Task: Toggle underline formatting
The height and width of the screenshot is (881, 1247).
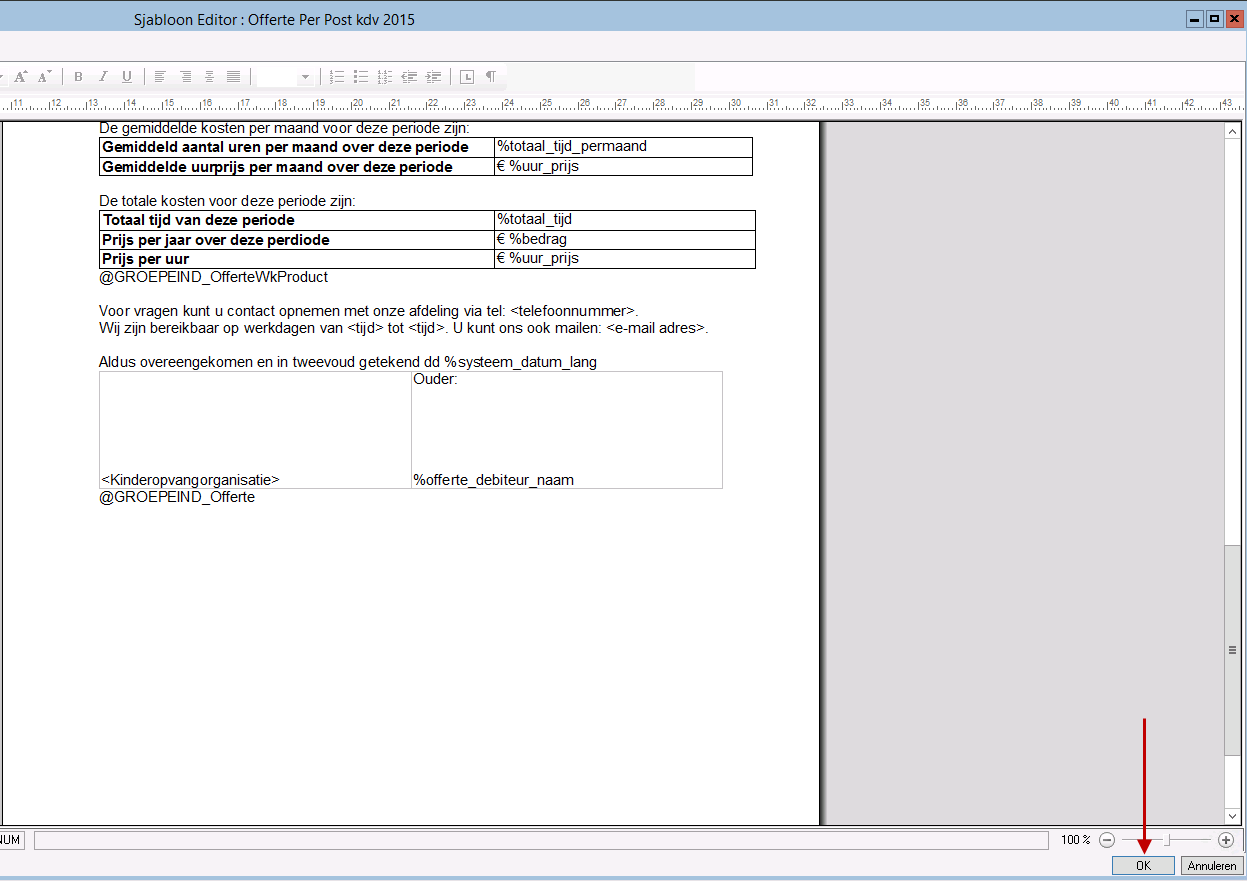Action: (126, 77)
